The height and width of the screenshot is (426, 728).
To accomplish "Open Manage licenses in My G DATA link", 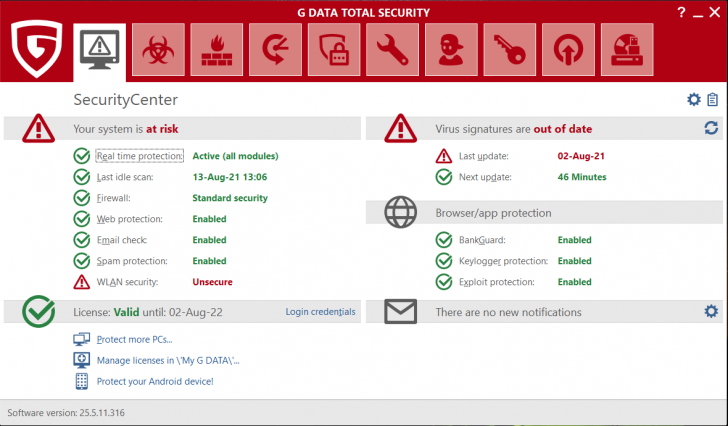I will 168,360.
